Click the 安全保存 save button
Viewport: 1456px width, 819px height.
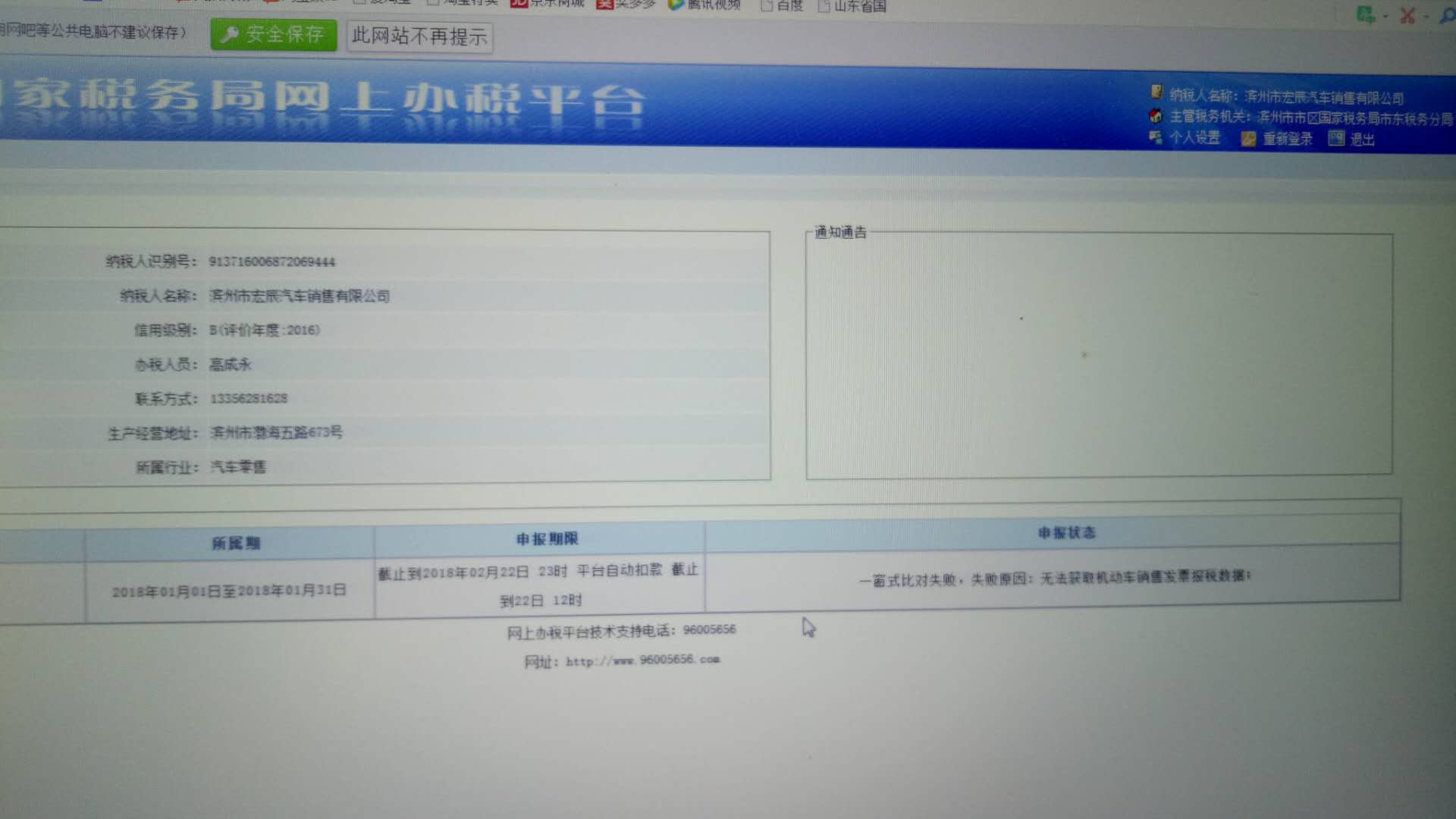[x=273, y=35]
